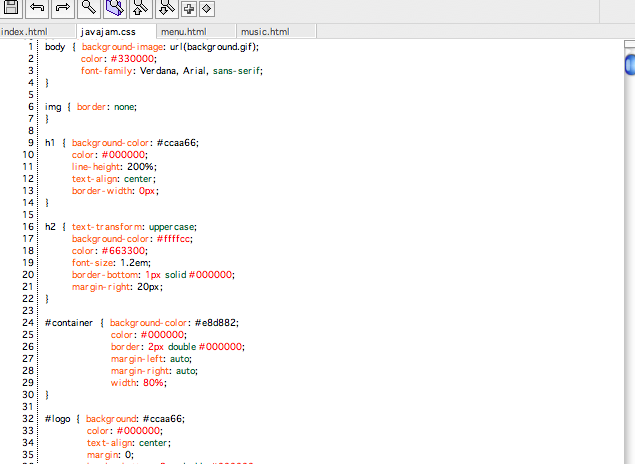The image size is (635, 464).
Task: Click the '80%' width value
Action: (153, 383)
